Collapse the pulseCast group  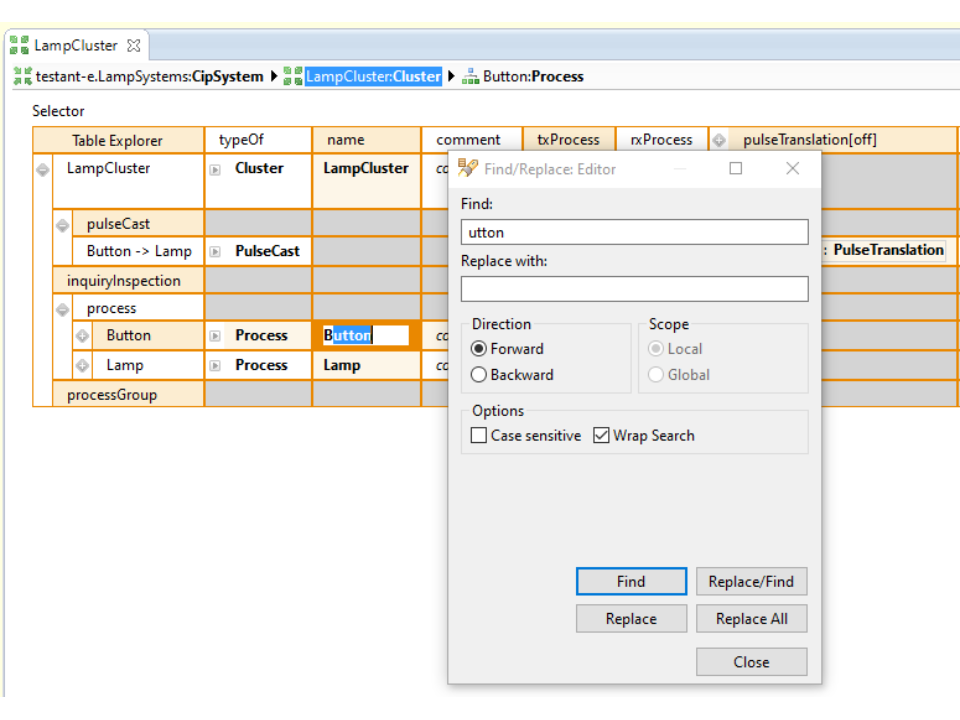(x=62, y=225)
